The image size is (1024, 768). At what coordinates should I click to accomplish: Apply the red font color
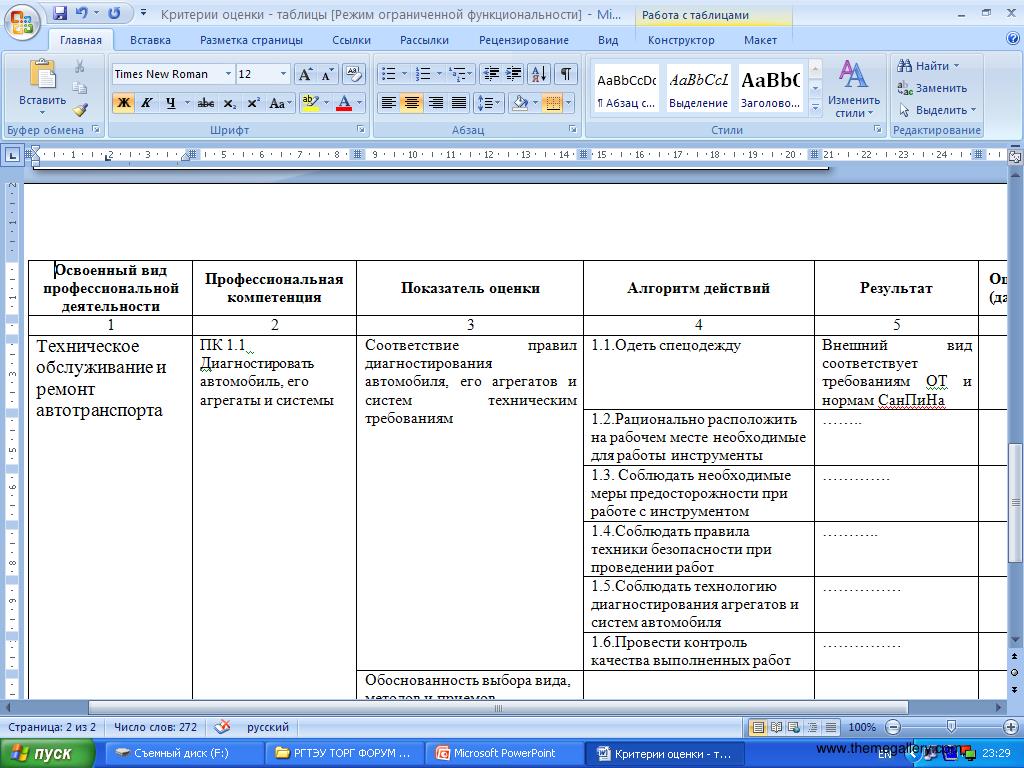344,103
